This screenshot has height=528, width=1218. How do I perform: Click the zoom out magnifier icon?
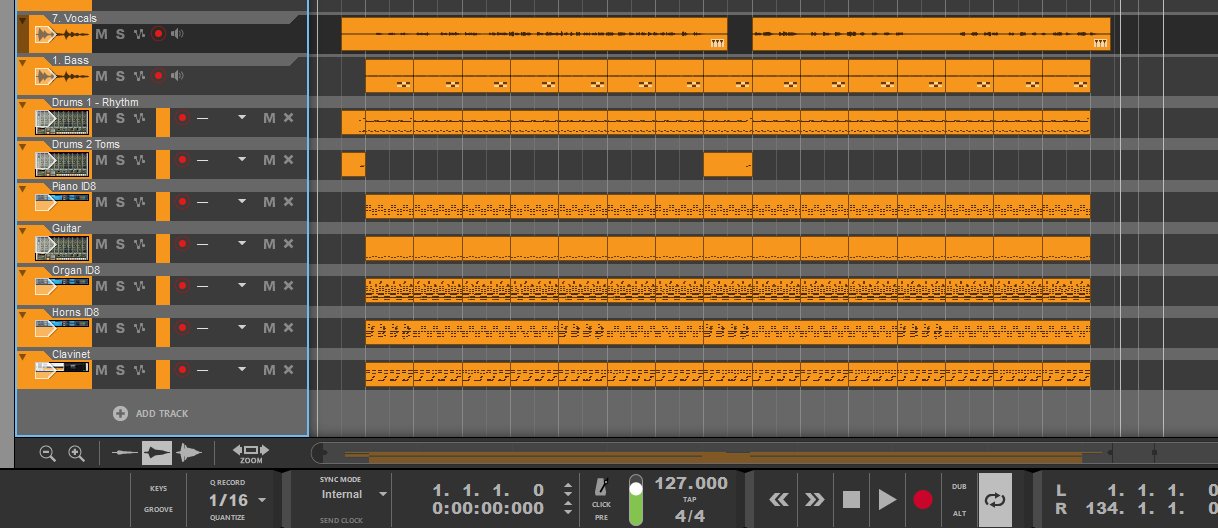[47, 453]
